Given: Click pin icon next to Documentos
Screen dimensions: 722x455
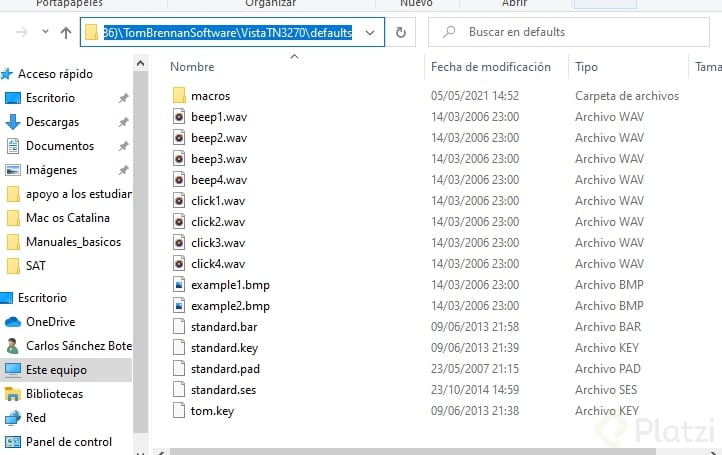Looking at the screenshot, I should click(123, 146).
